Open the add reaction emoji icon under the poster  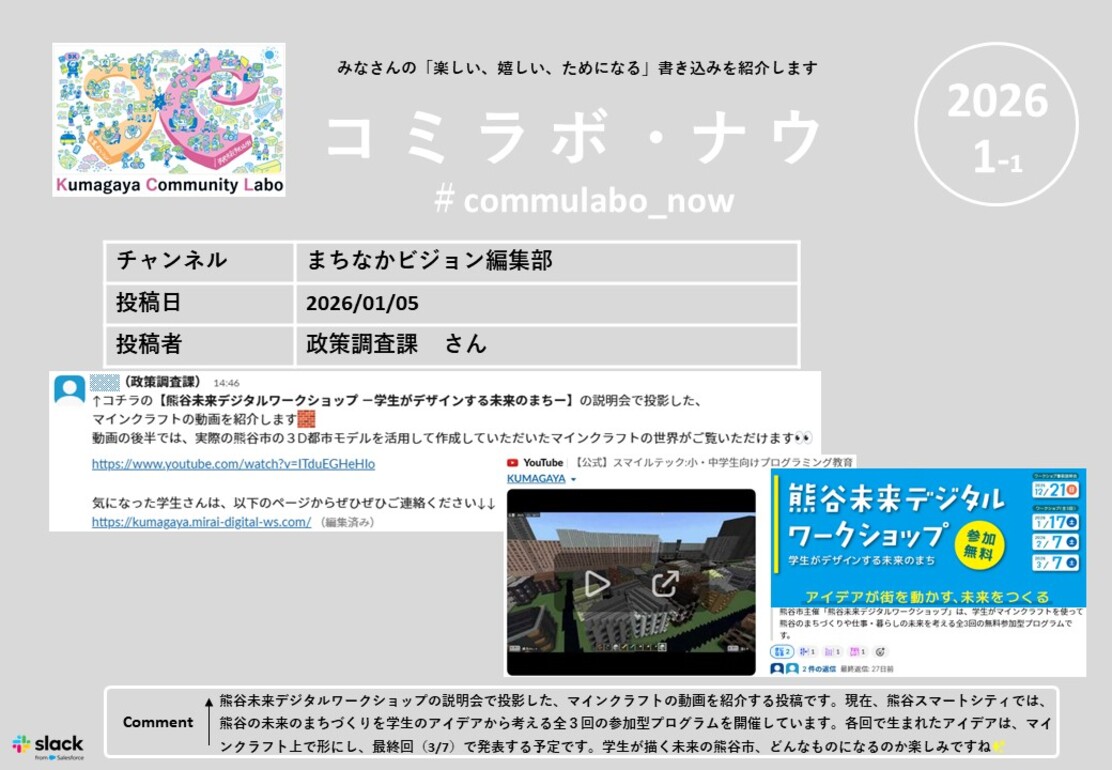[x=880, y=650]
